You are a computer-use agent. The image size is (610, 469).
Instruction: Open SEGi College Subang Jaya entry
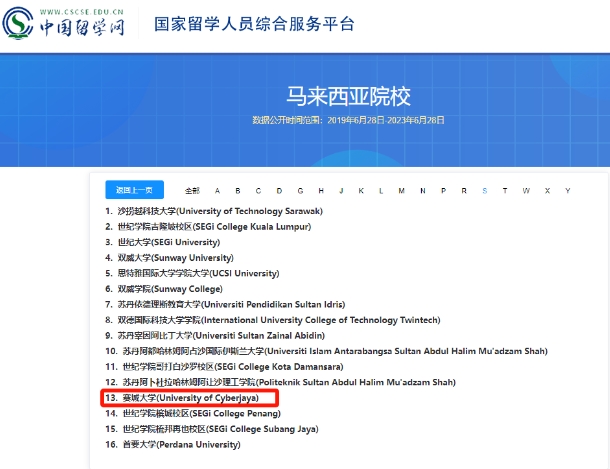click(x=212, y=429)
